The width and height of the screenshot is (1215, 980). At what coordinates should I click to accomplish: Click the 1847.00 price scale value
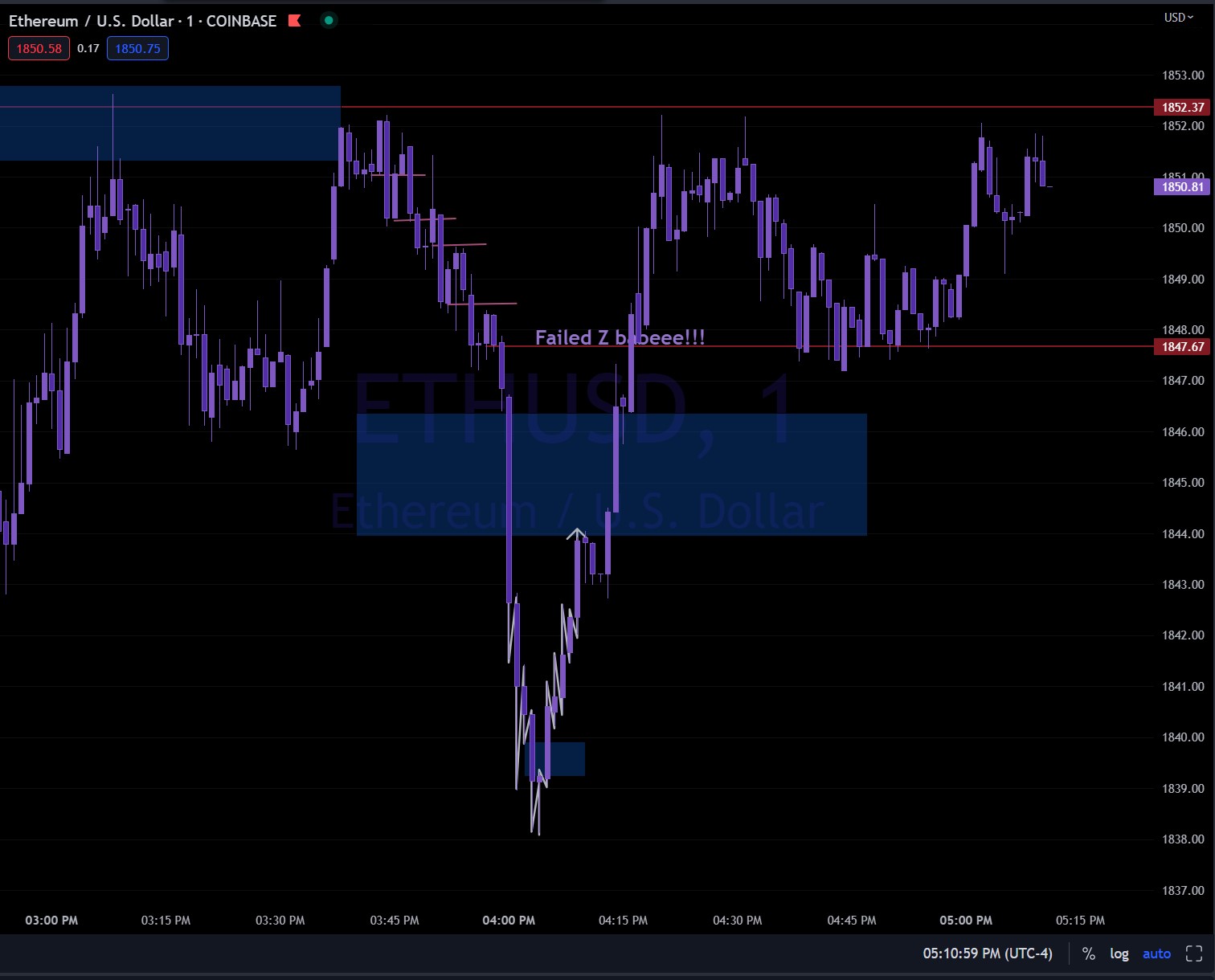[x=1183, y=381]
